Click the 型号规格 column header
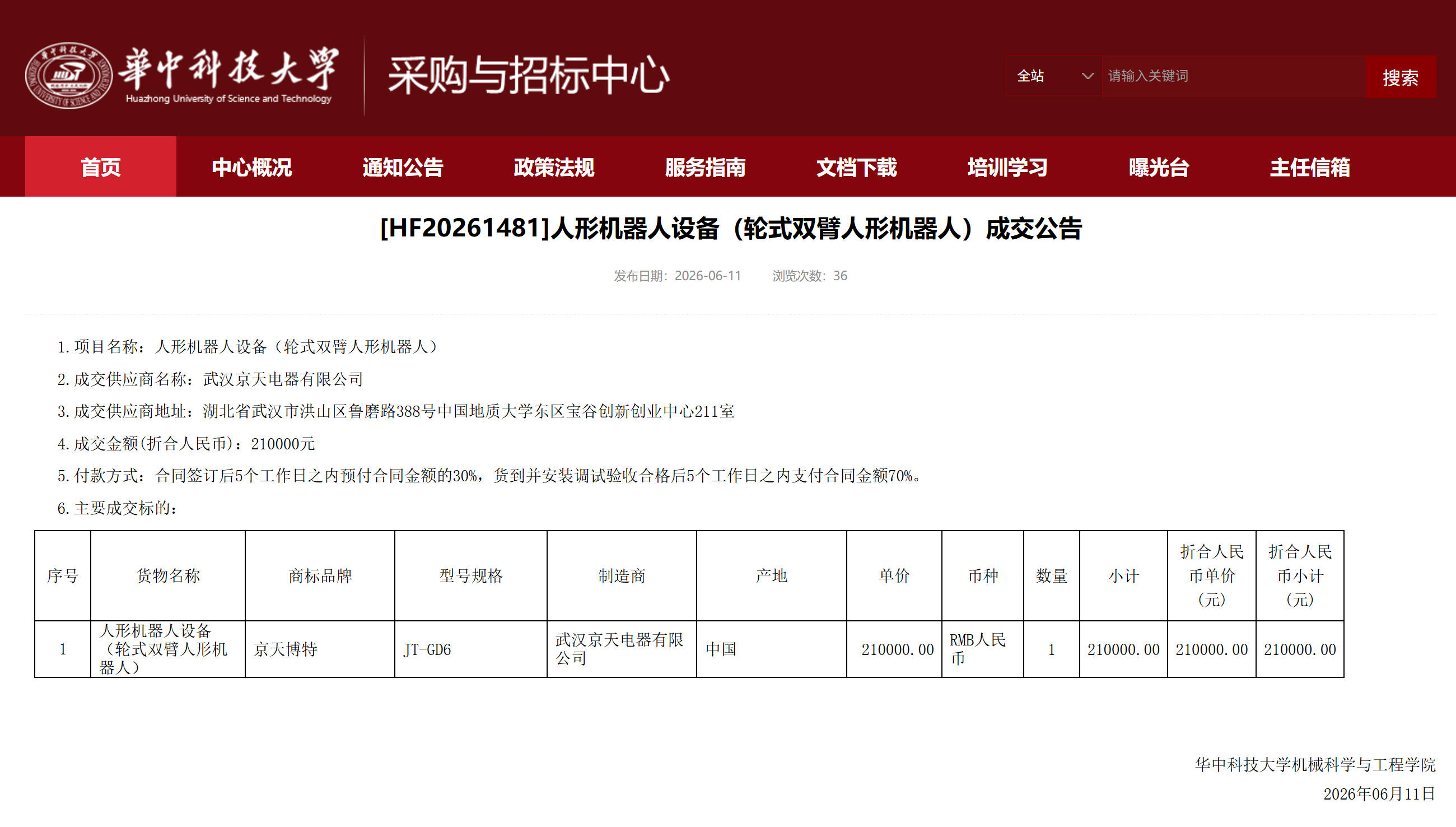 tap(471, 576)
